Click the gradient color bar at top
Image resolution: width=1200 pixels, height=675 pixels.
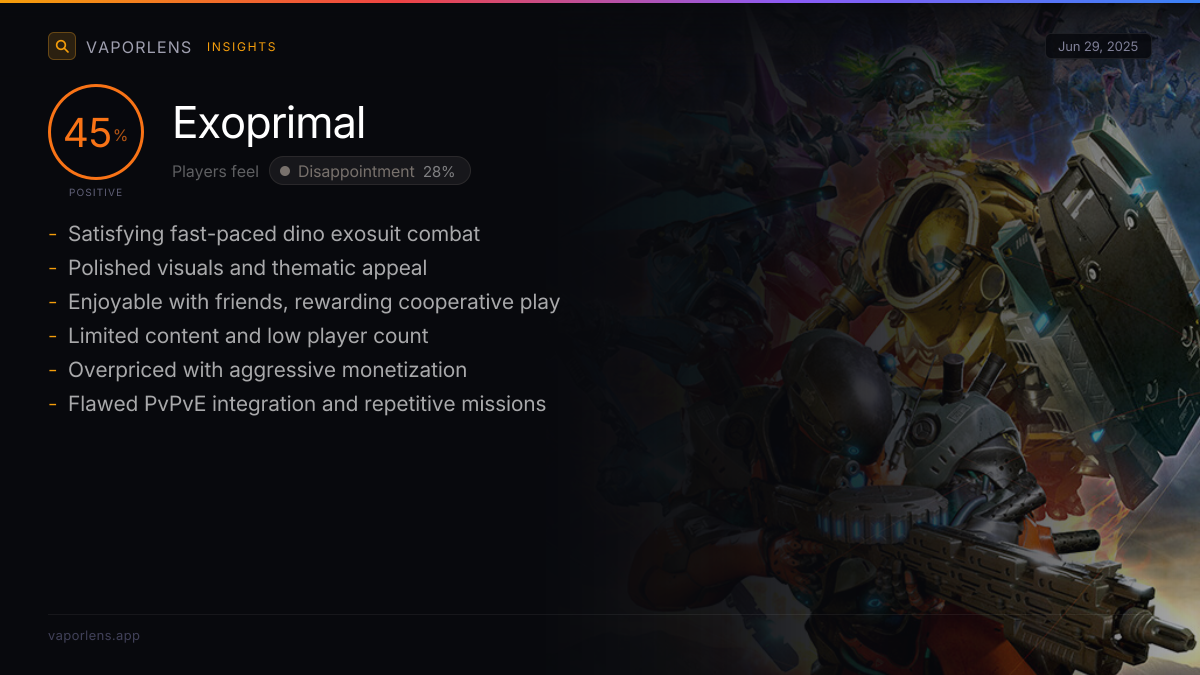pyautogui.click(x=600, y=1)
